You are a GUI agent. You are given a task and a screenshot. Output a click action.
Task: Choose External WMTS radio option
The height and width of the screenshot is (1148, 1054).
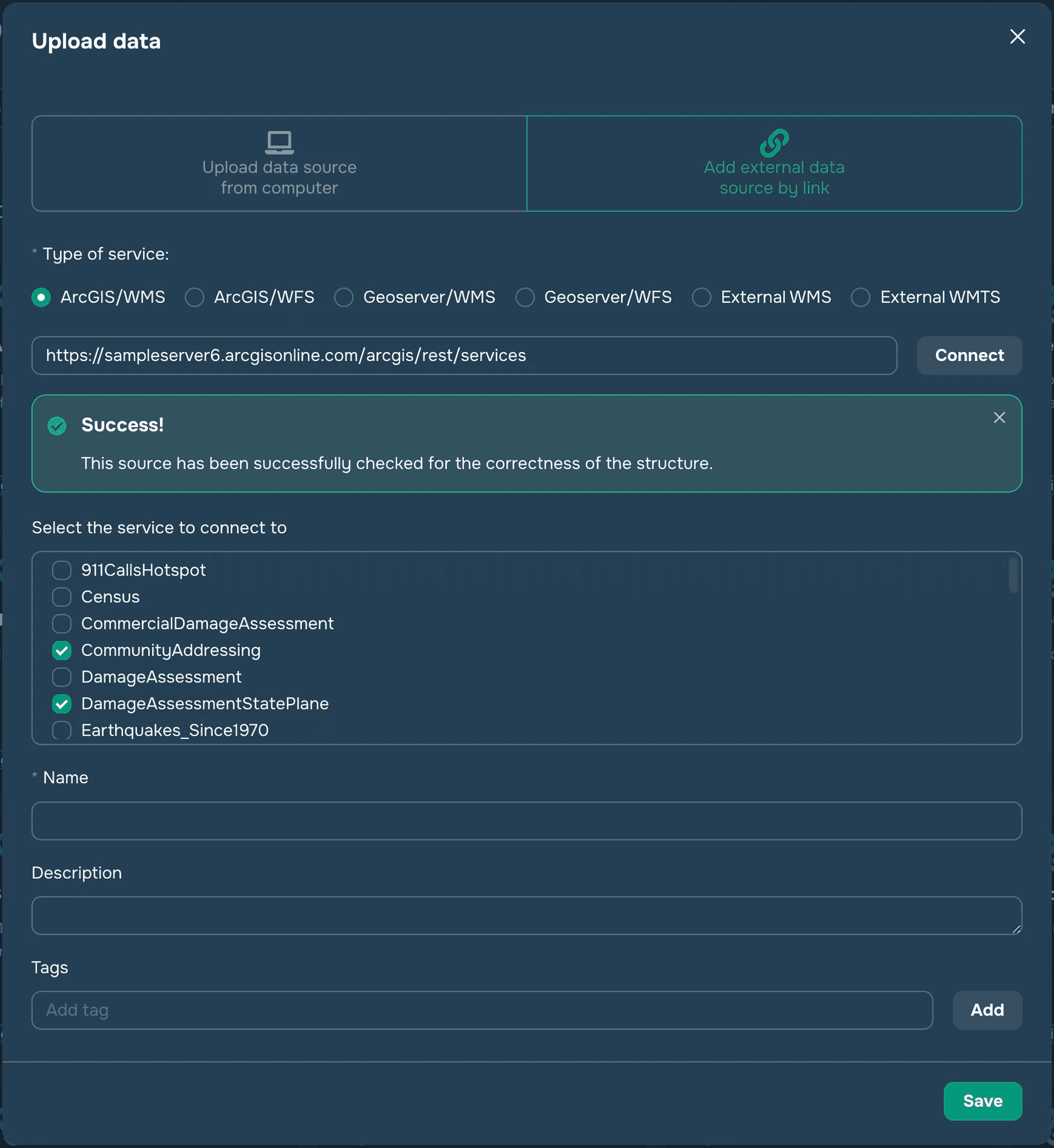[x=860, y=297]
